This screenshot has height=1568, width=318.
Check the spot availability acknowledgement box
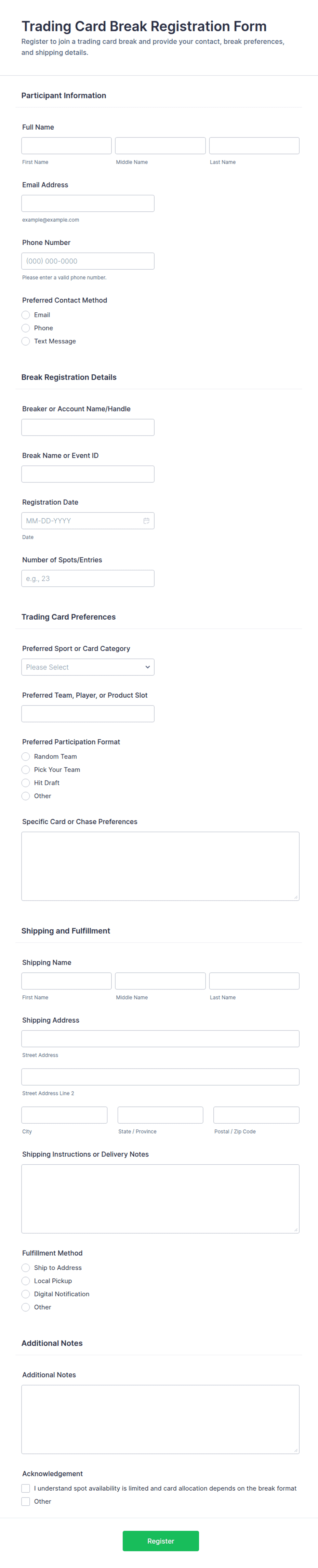(x=26, y=1488)
